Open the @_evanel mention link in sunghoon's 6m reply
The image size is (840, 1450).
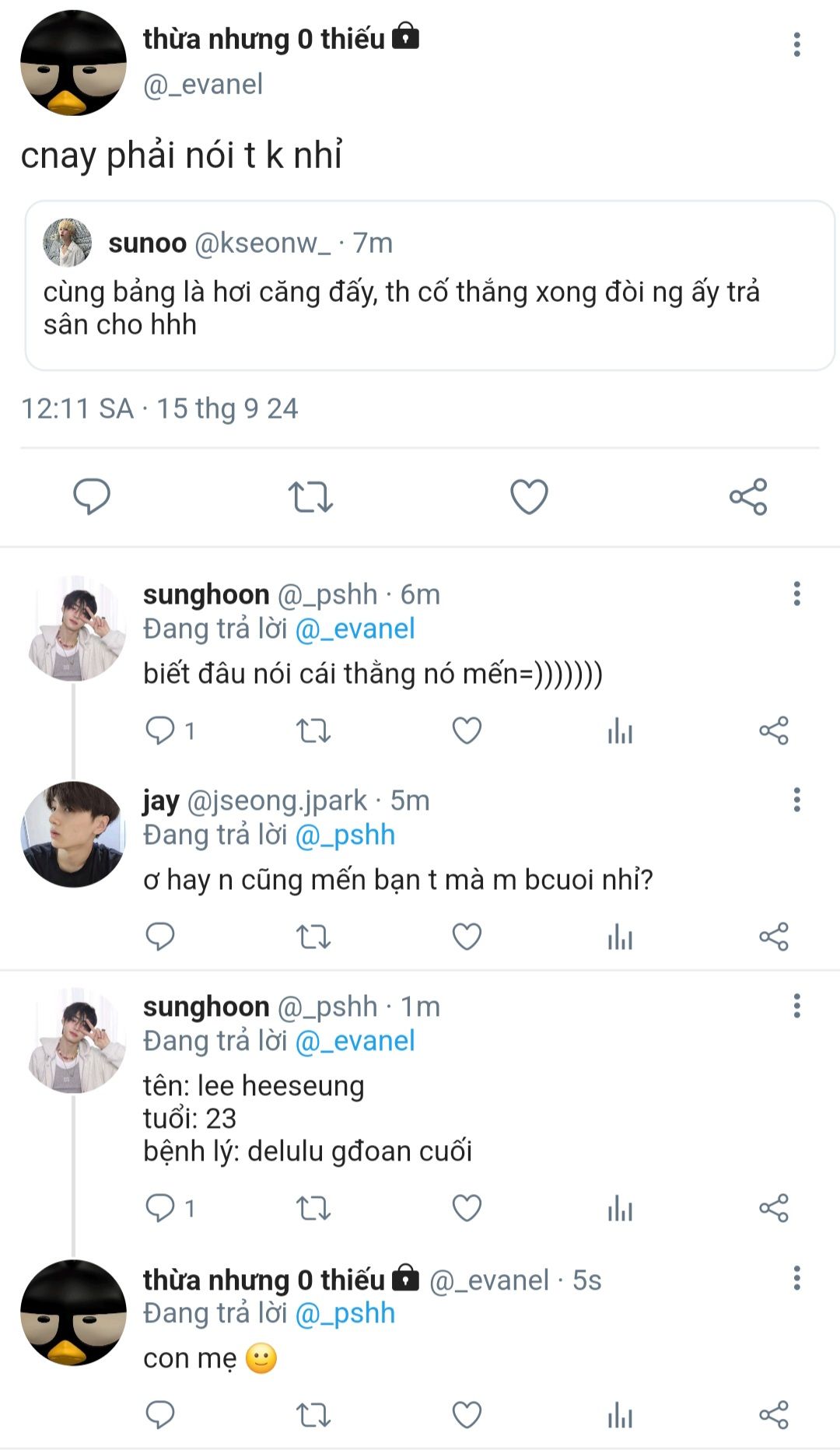[x=355, y=629]
